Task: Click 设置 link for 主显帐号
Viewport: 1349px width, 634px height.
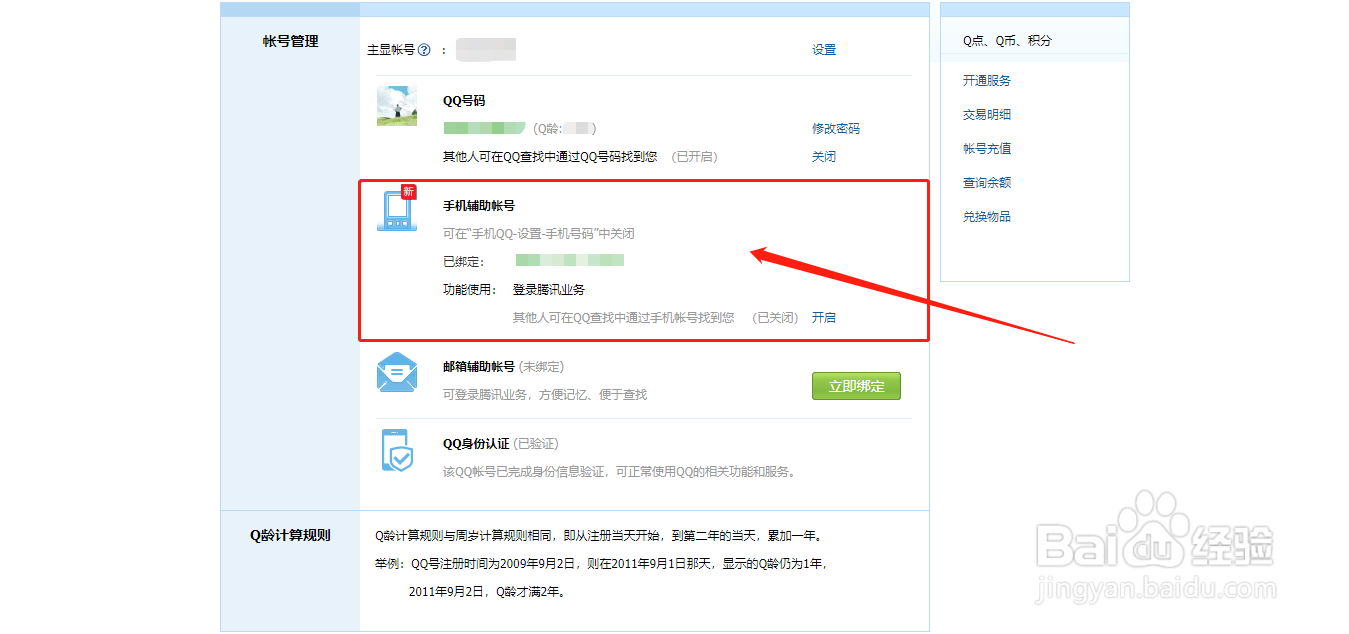Action: point(824,50)
